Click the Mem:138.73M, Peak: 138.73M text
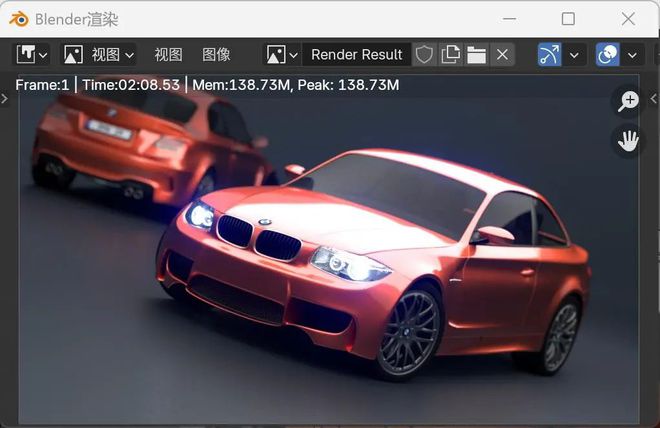 tap(295, 85)
